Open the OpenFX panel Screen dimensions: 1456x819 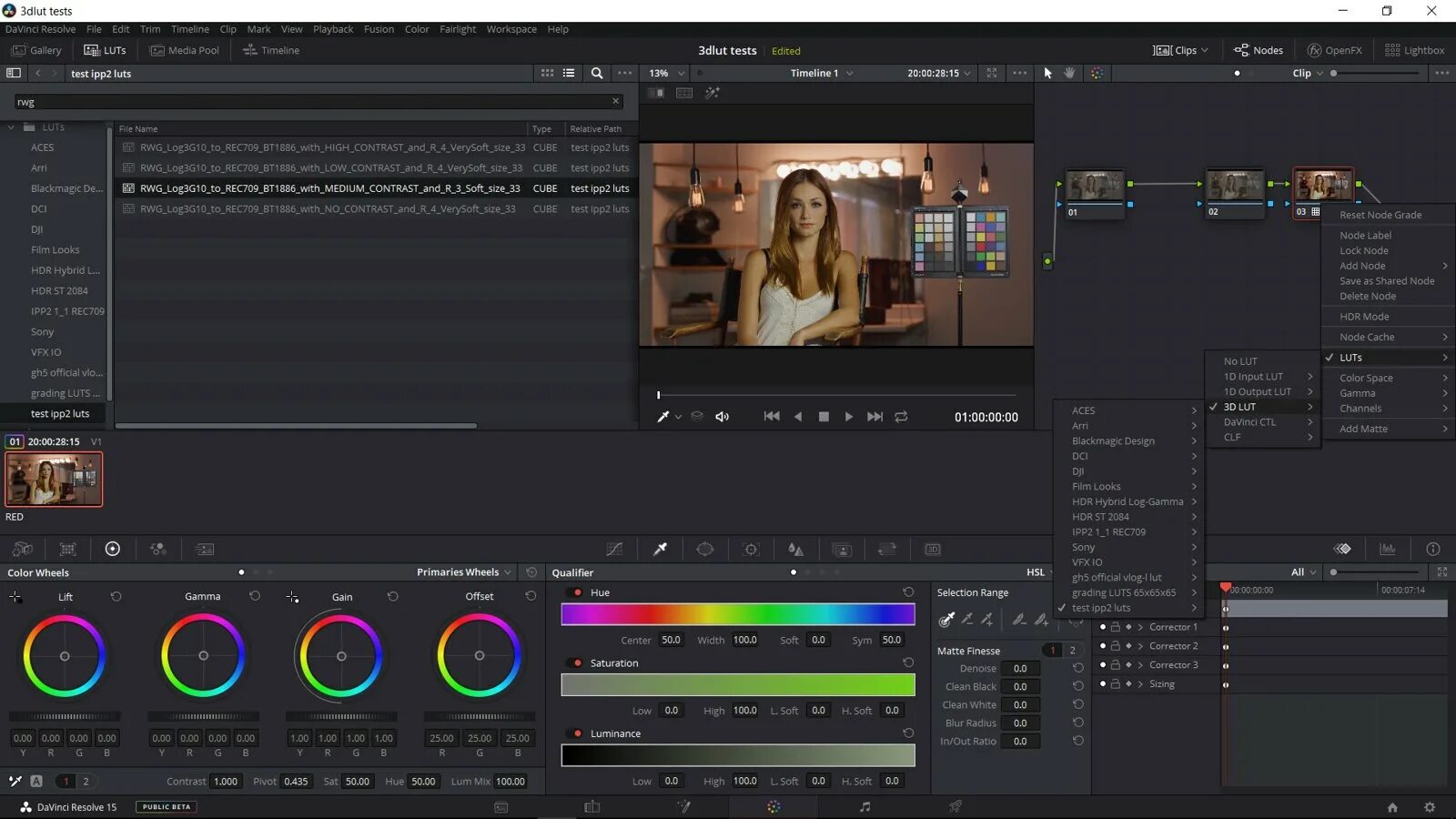tap(1335, 50)
